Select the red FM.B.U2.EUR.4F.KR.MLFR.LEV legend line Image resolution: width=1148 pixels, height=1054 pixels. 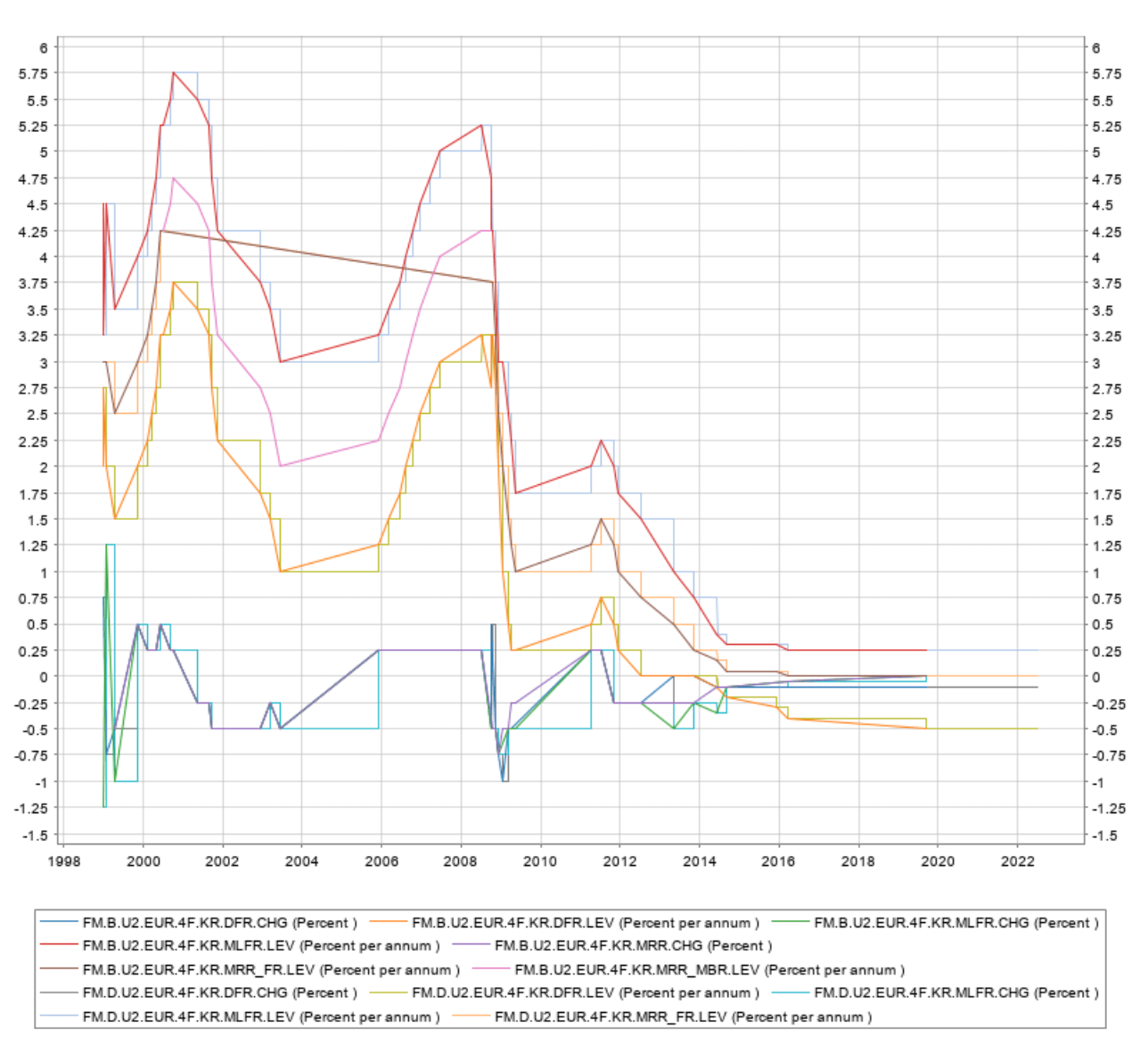point(60,945)
